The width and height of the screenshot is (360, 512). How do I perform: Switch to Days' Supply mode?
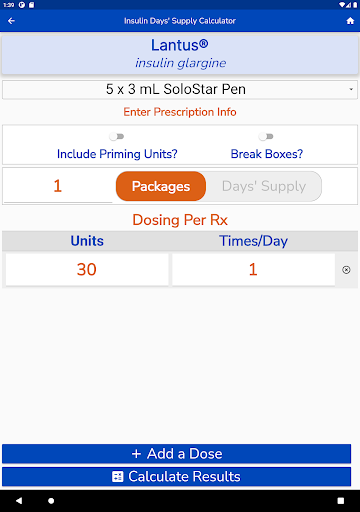(x=264, y=186)
